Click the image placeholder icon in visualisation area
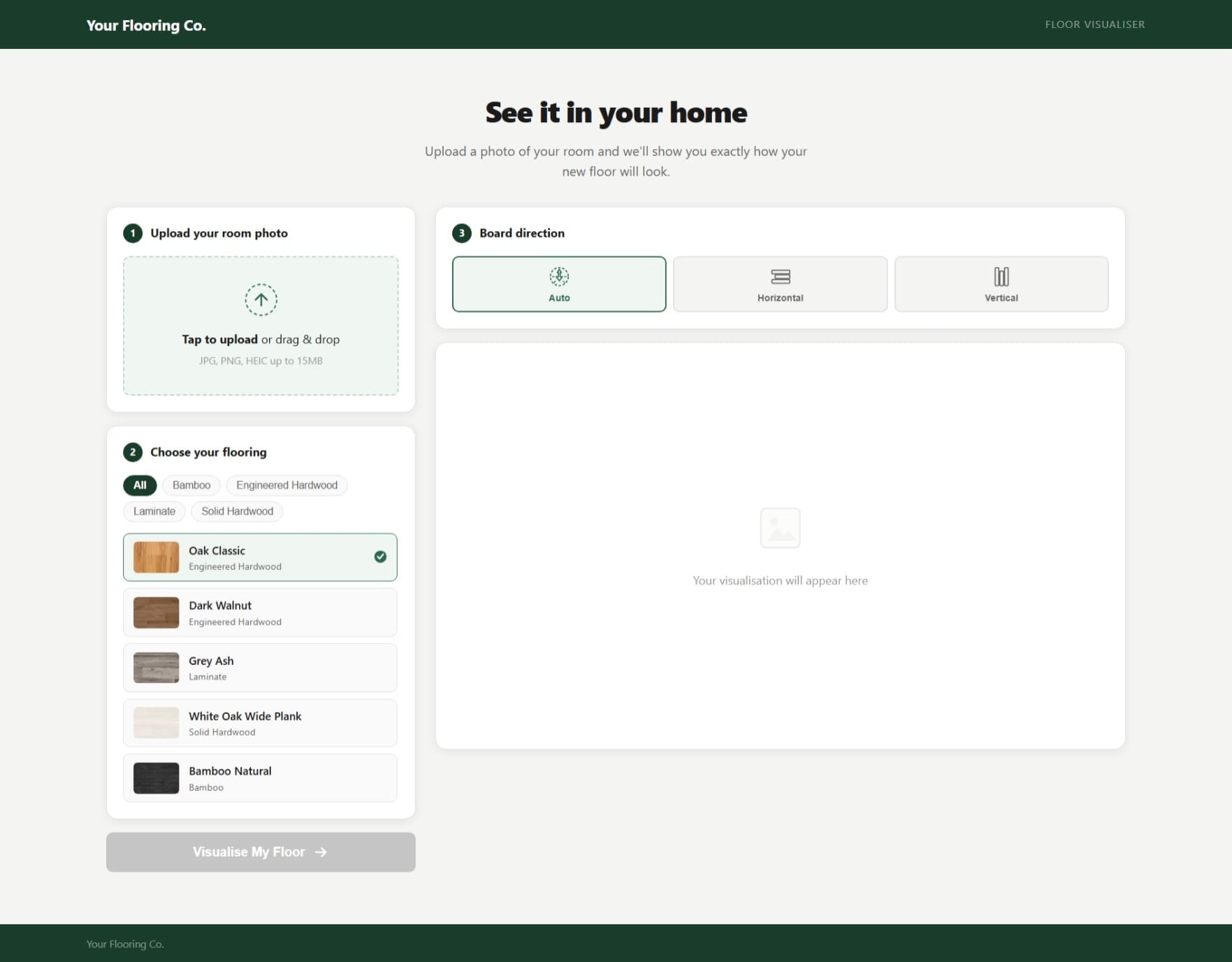This screenshot has width=1232, height=962. coord(780,529)
